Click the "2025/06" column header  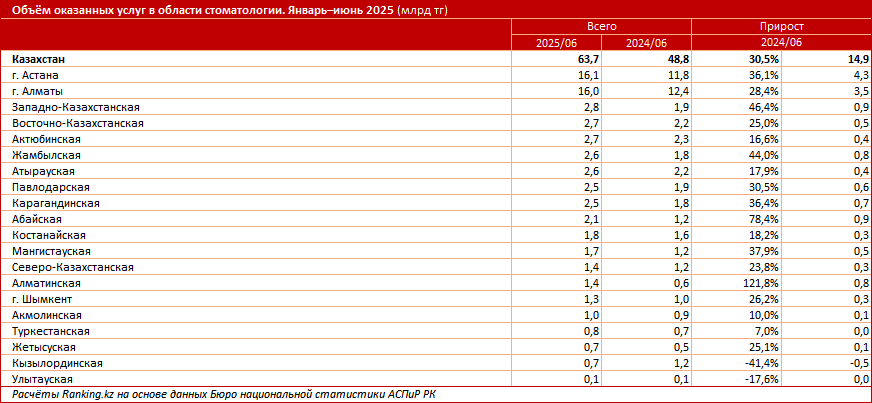554,44
